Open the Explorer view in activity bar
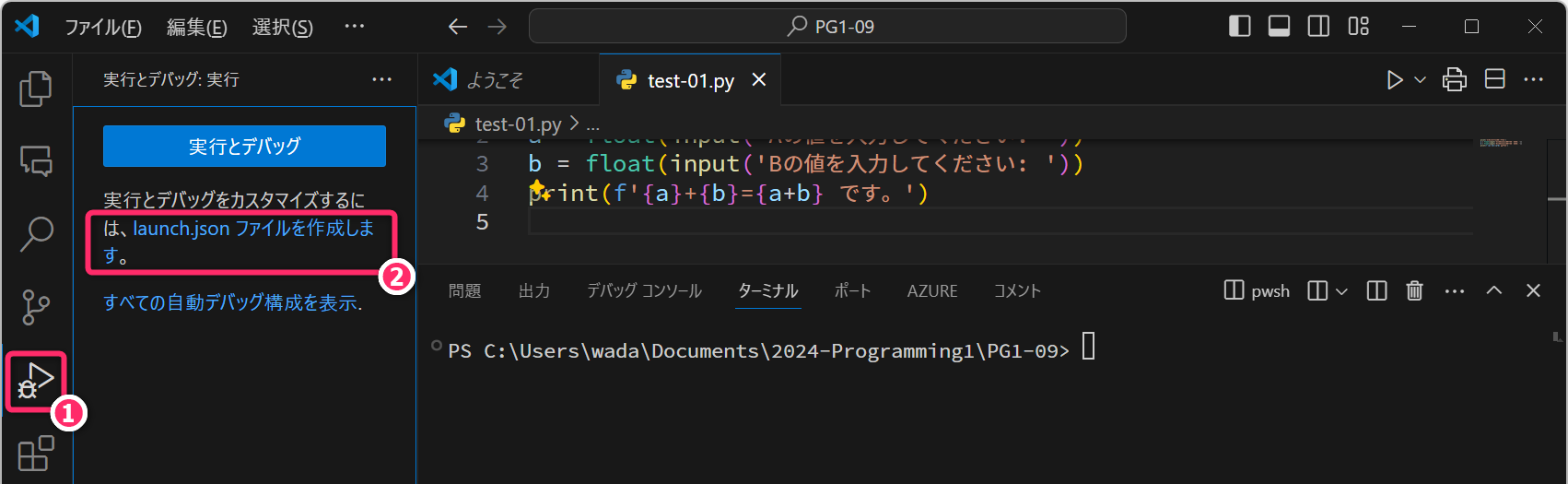 (36, 89)
